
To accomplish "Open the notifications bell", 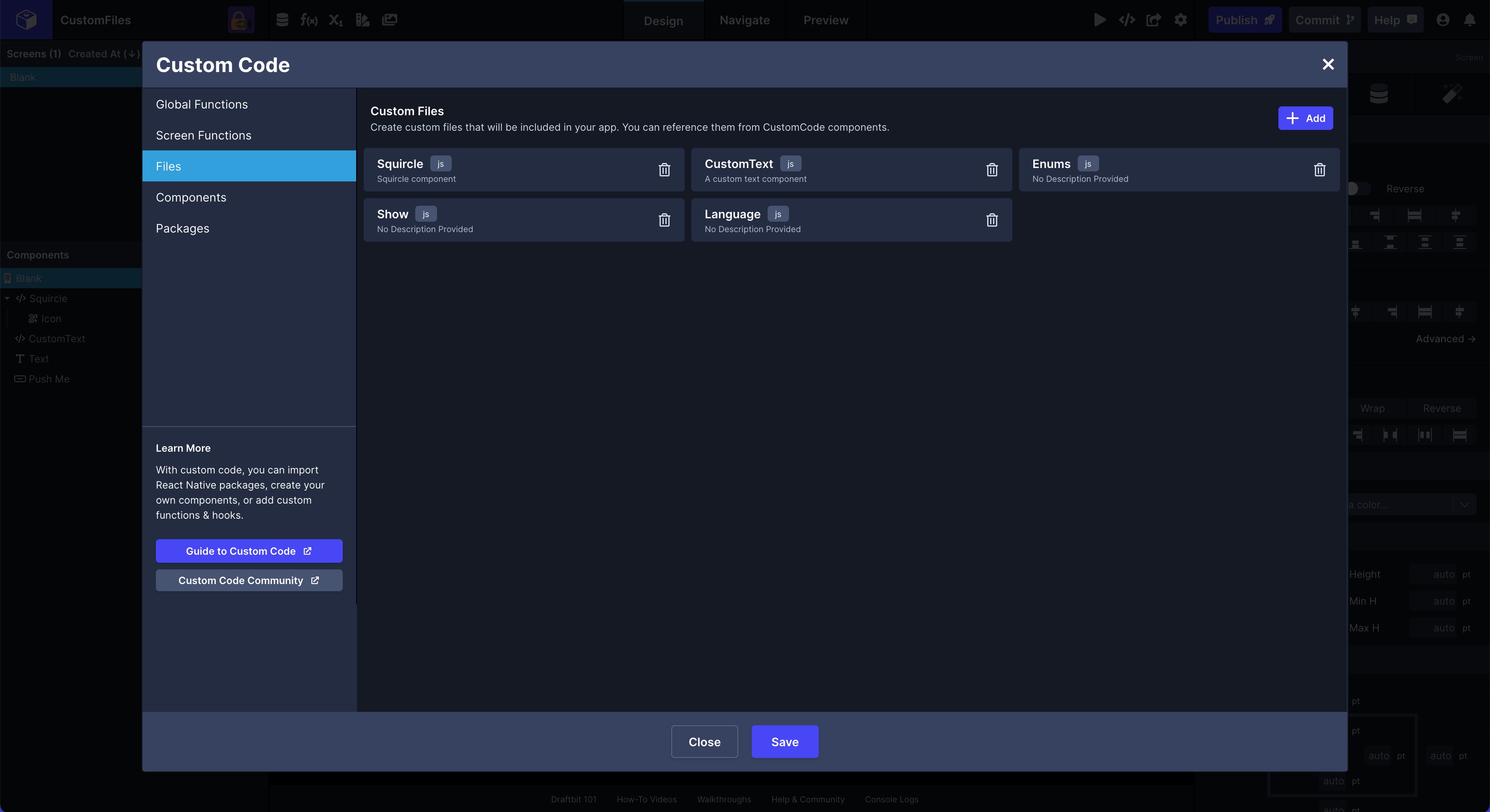I will [x=1470, y=20].
